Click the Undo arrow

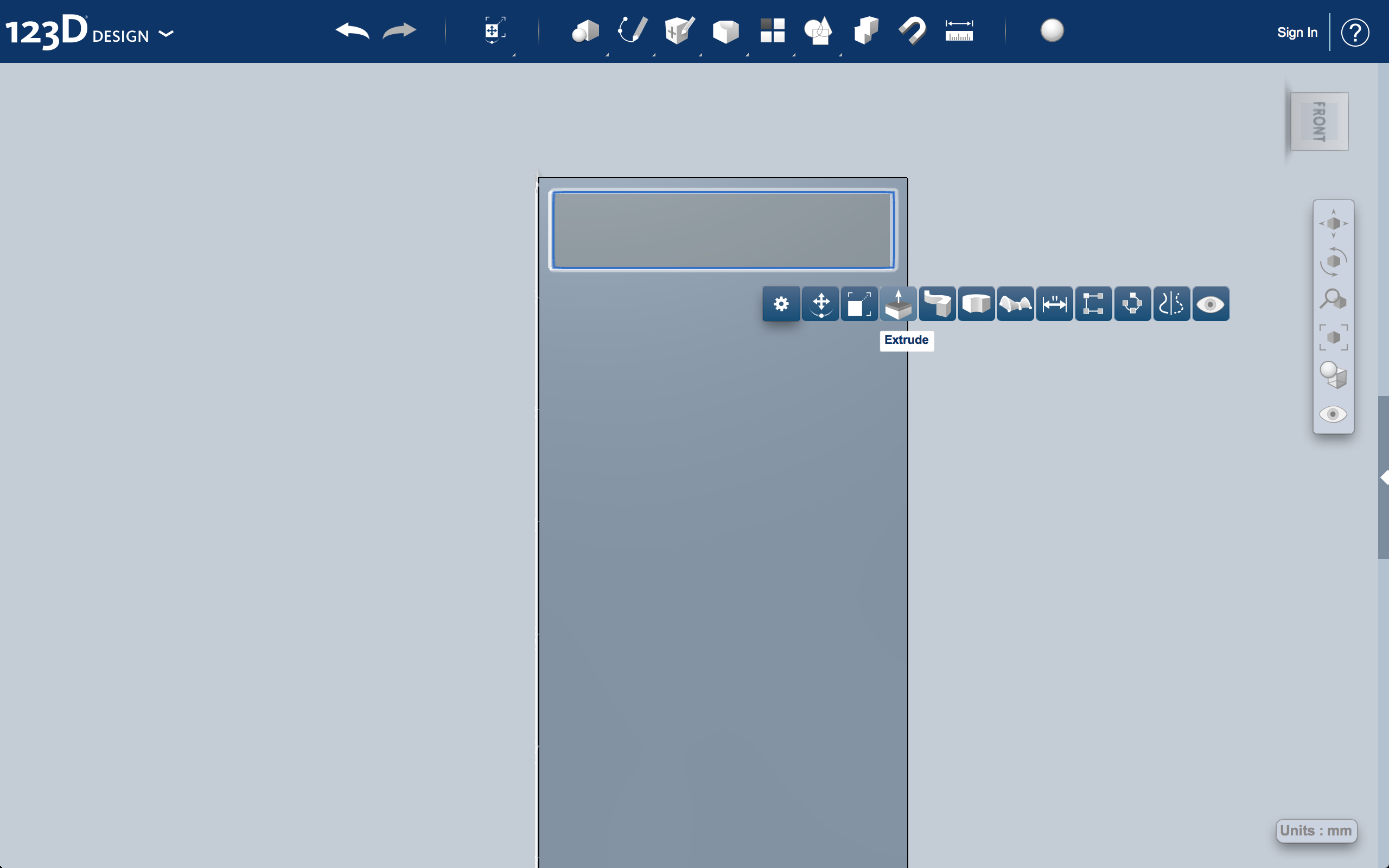(x=353, y=31)
